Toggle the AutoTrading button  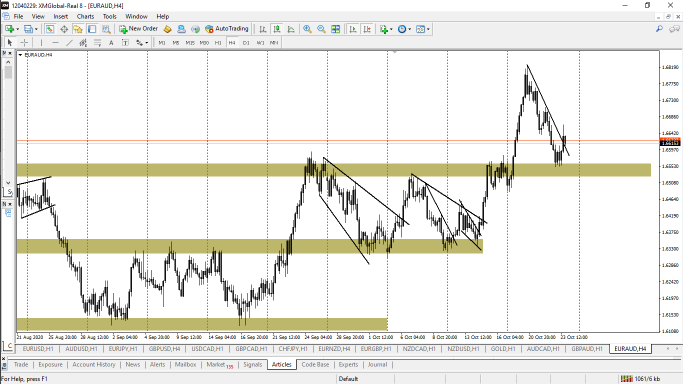click(227, 29)
